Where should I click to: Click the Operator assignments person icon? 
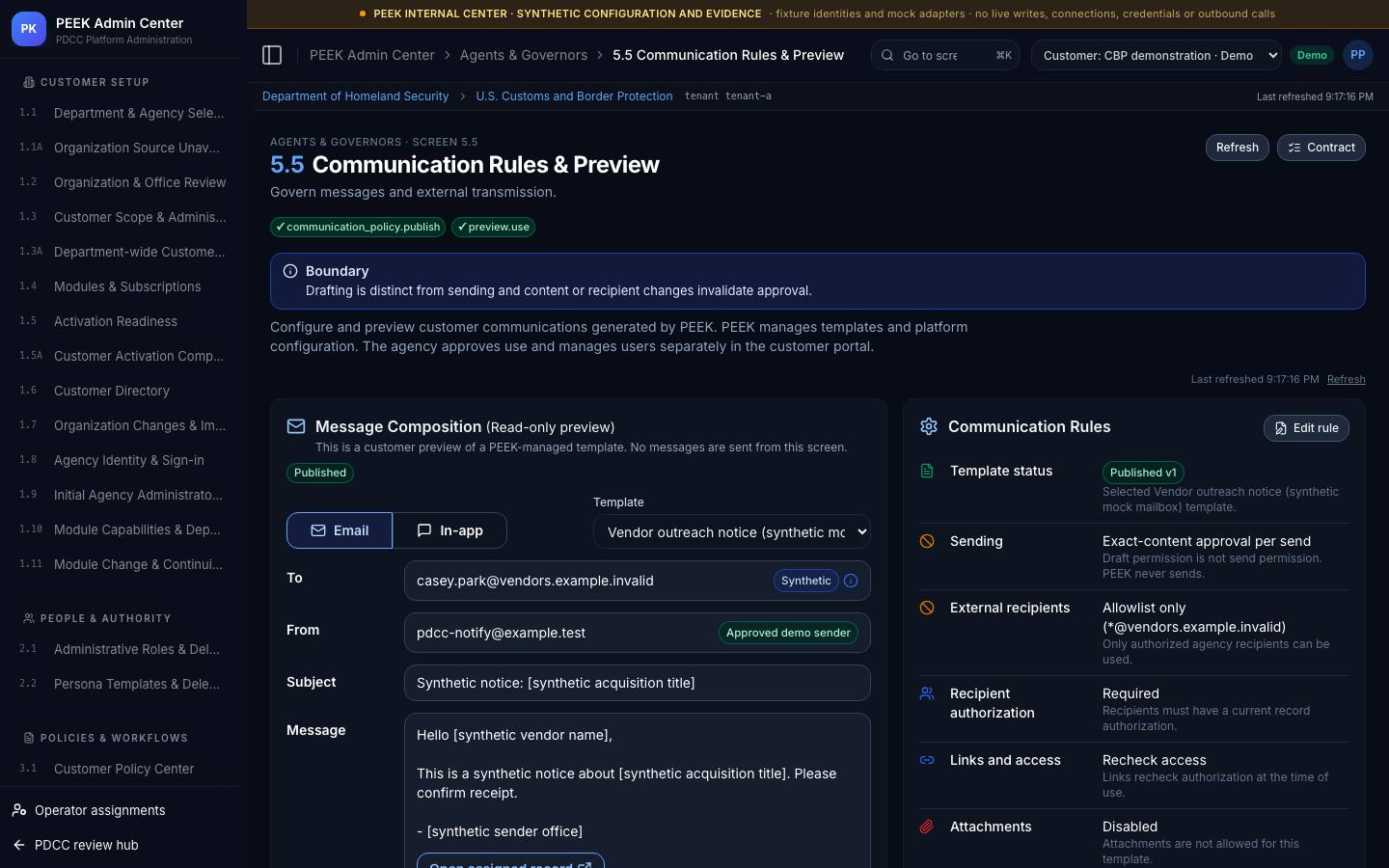coord(19,810)
